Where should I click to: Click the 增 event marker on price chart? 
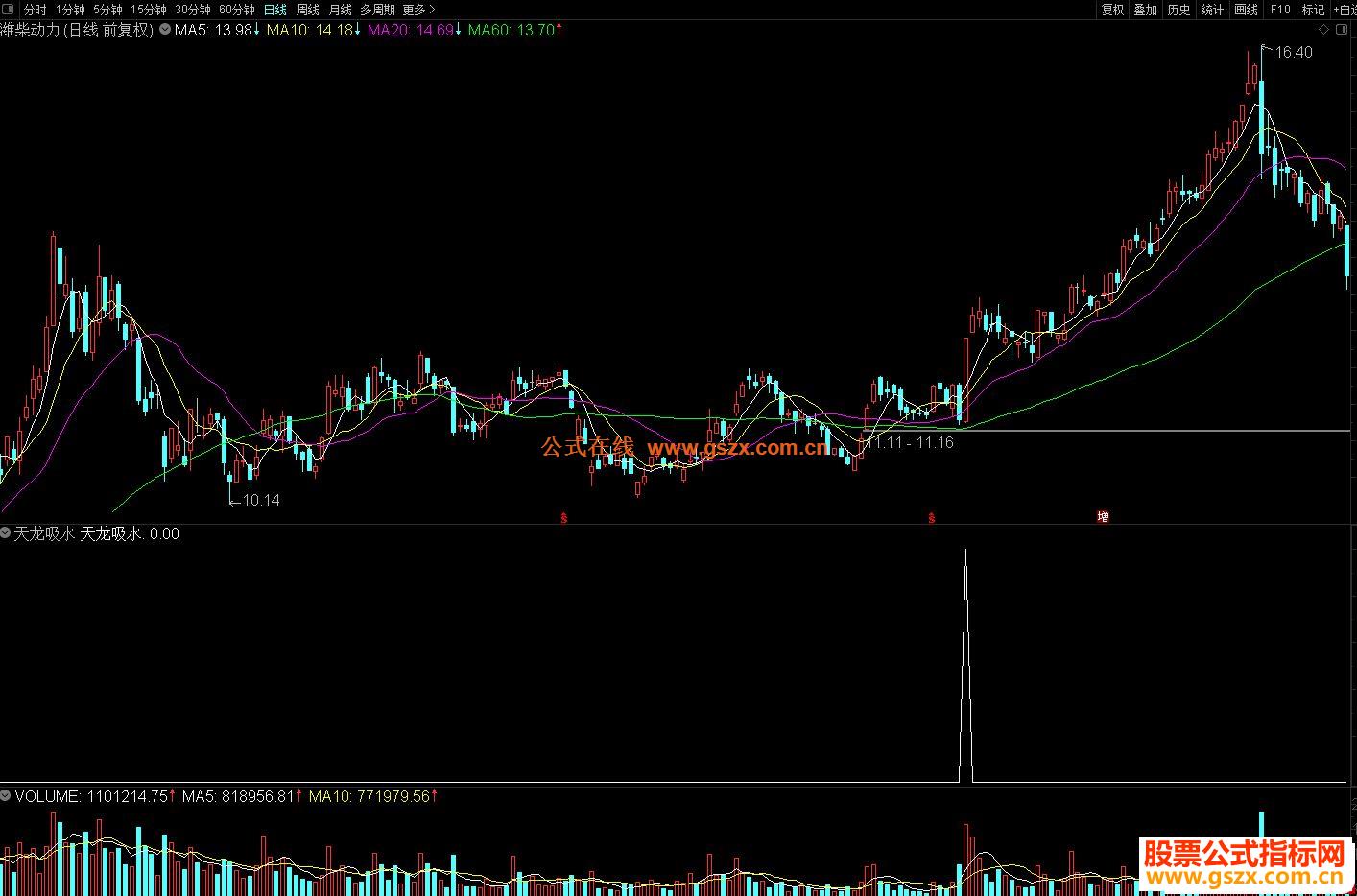coord(1104,517)
